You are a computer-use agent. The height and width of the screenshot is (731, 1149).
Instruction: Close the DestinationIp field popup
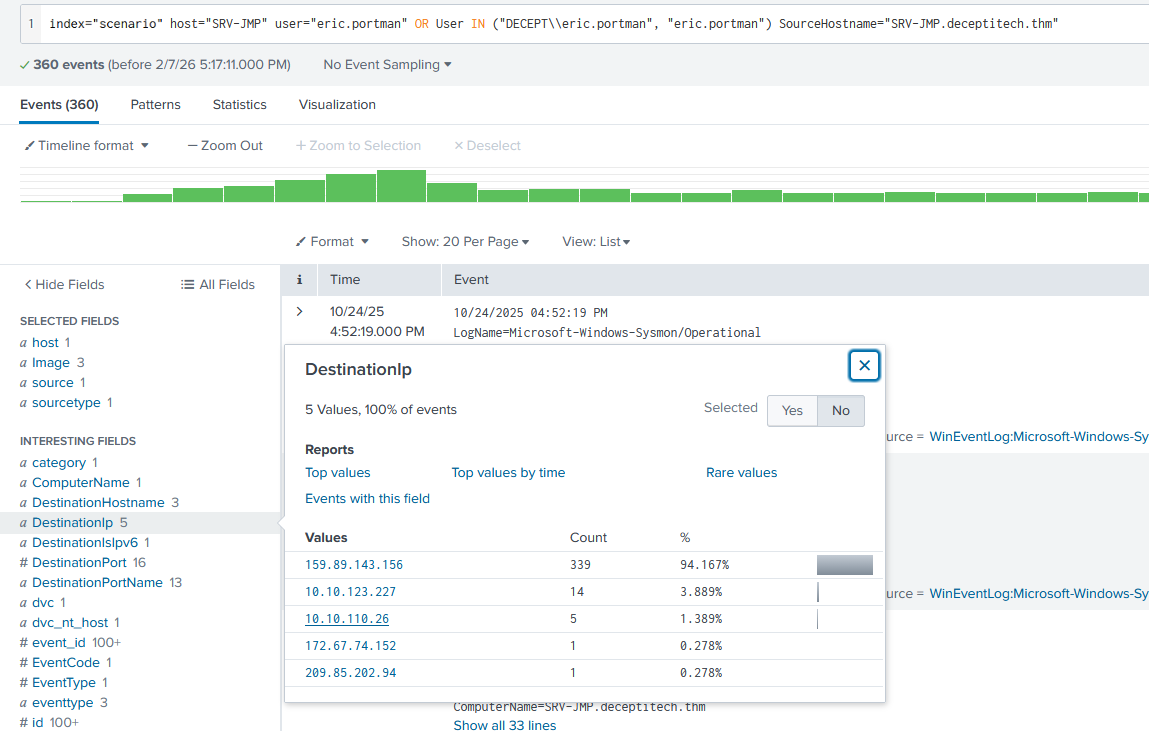864,366
